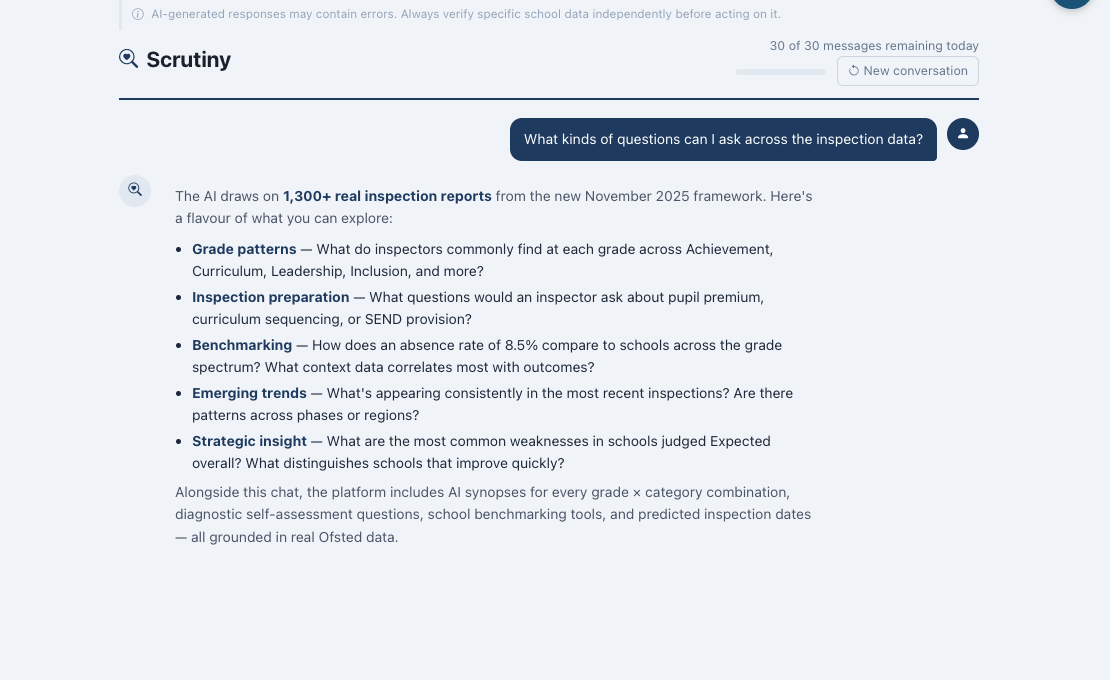
Task: Click the 'The AI draws on' intro sentence
Action: 493,207
